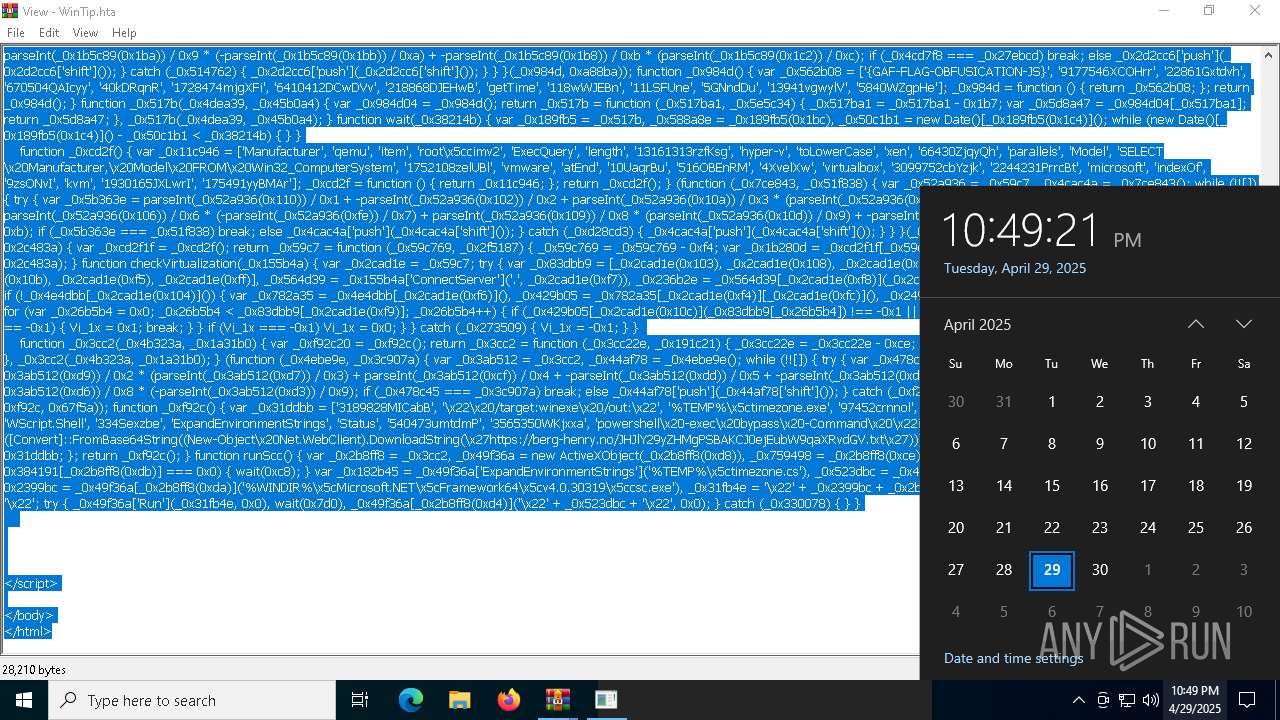Select April 1 in the calendar
The width and height of the screenshot is (1280, 720).
pos(1052,402)
